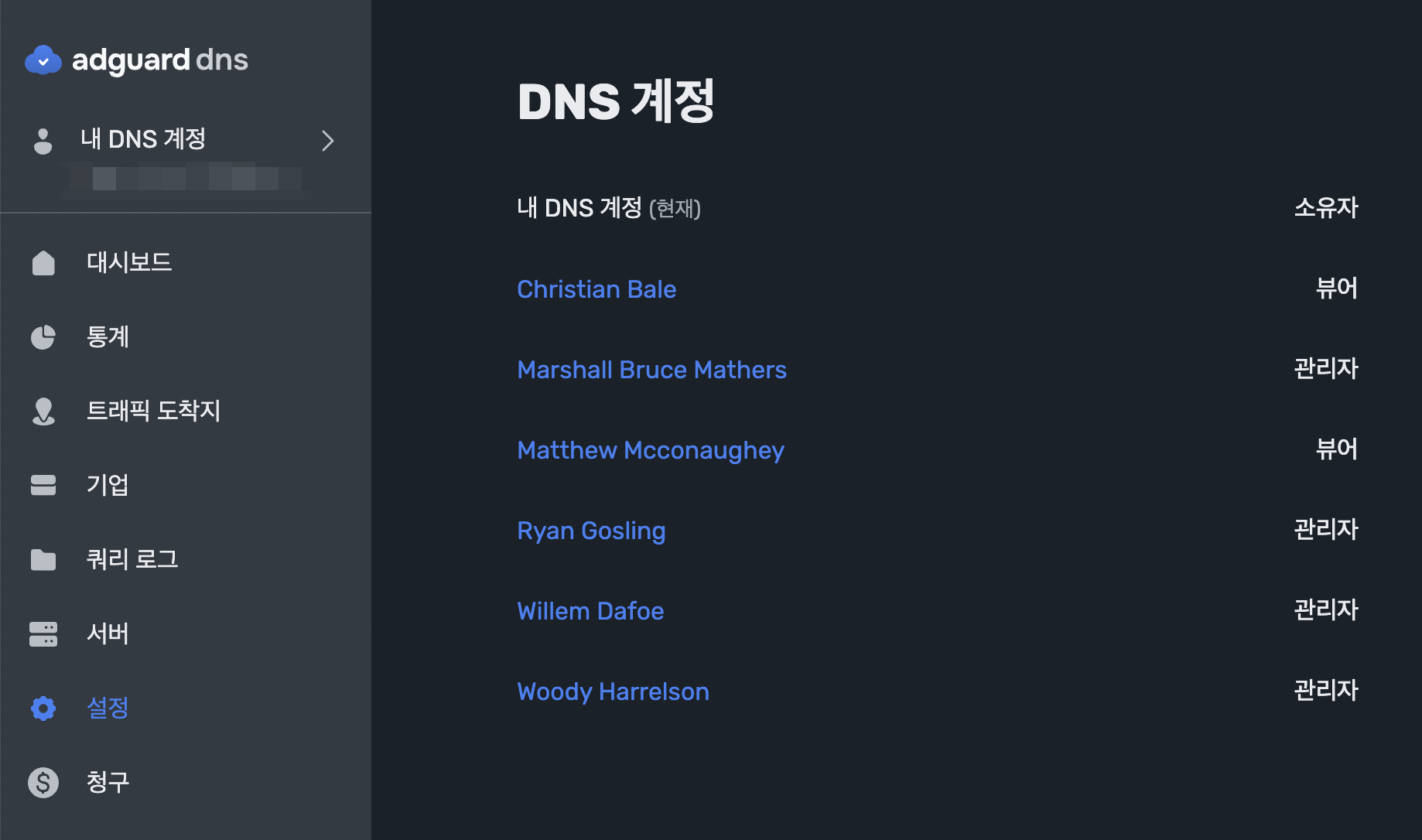Click the AdGuard DNS cloud logo
The height and width of the screenshot is (840, 1422).
coord(43,60)
